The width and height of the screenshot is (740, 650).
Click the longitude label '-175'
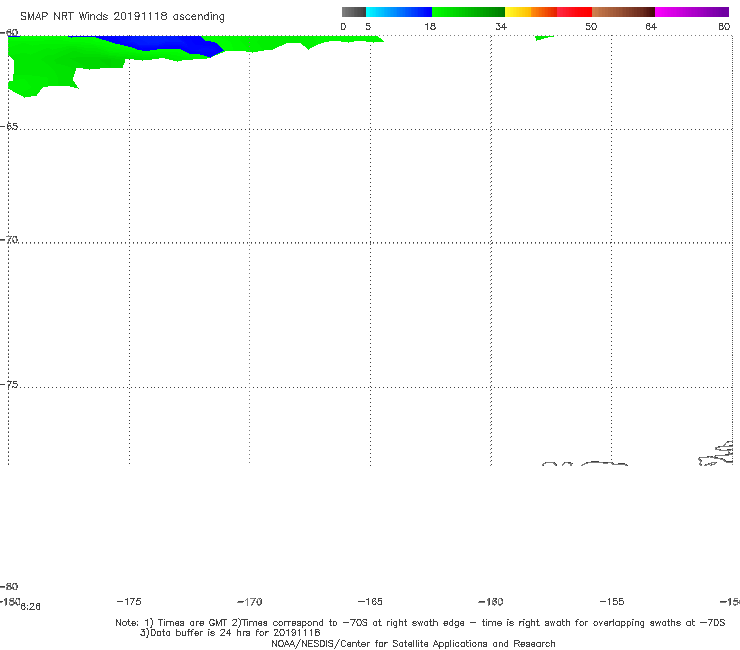click(129, 601)
